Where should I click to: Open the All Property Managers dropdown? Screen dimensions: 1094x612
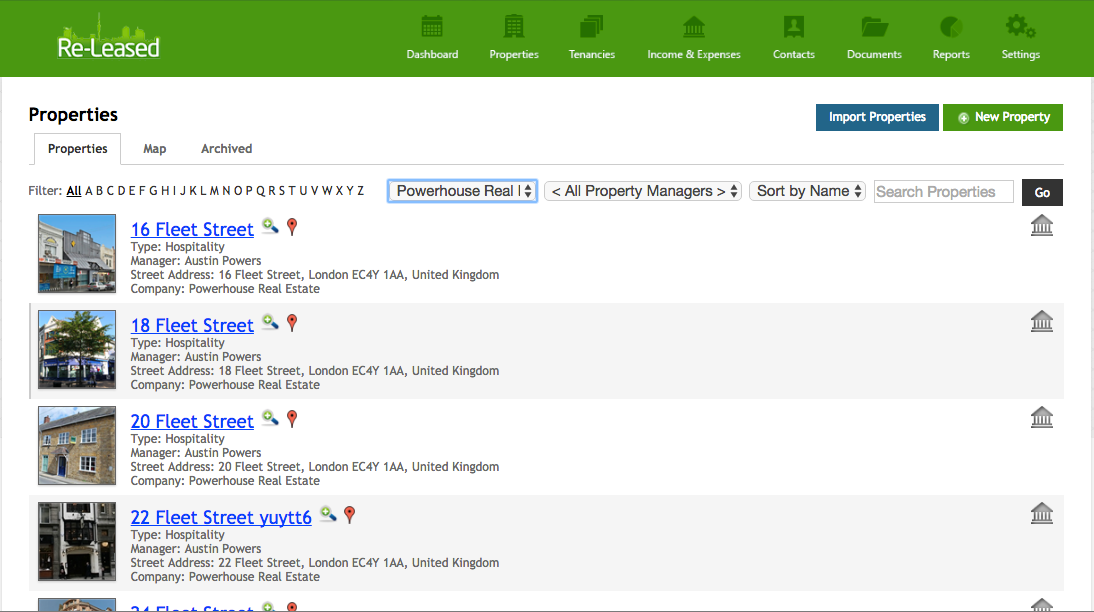click(x=643, y=191)
